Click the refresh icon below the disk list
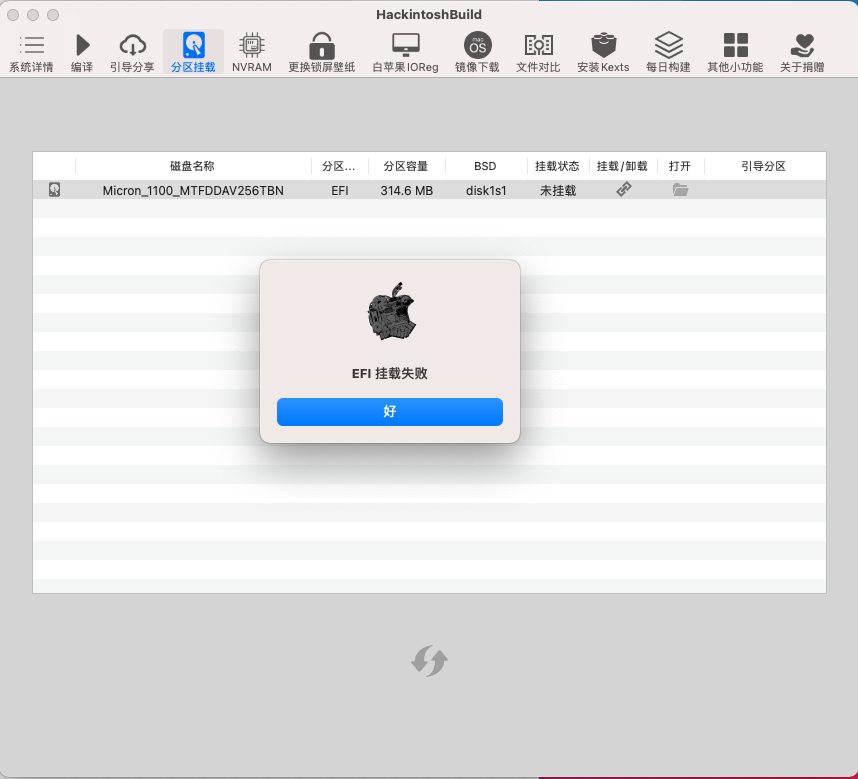The width and height of the screenshot is (858, 779). (428, 660)
